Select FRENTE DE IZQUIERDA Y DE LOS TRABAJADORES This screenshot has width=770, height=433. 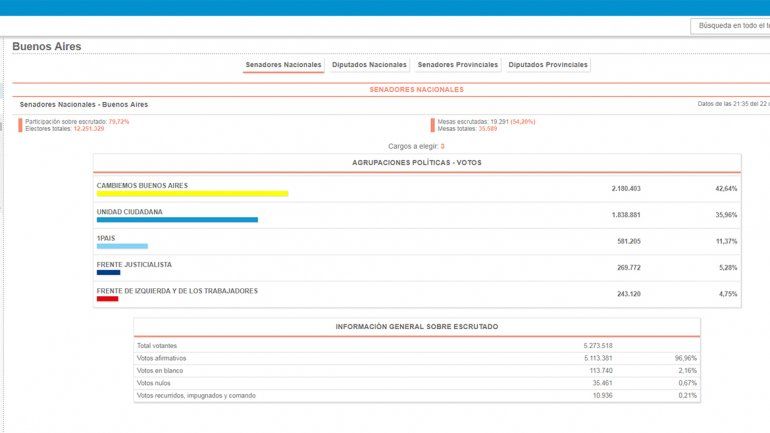click(x=177, y=291)
